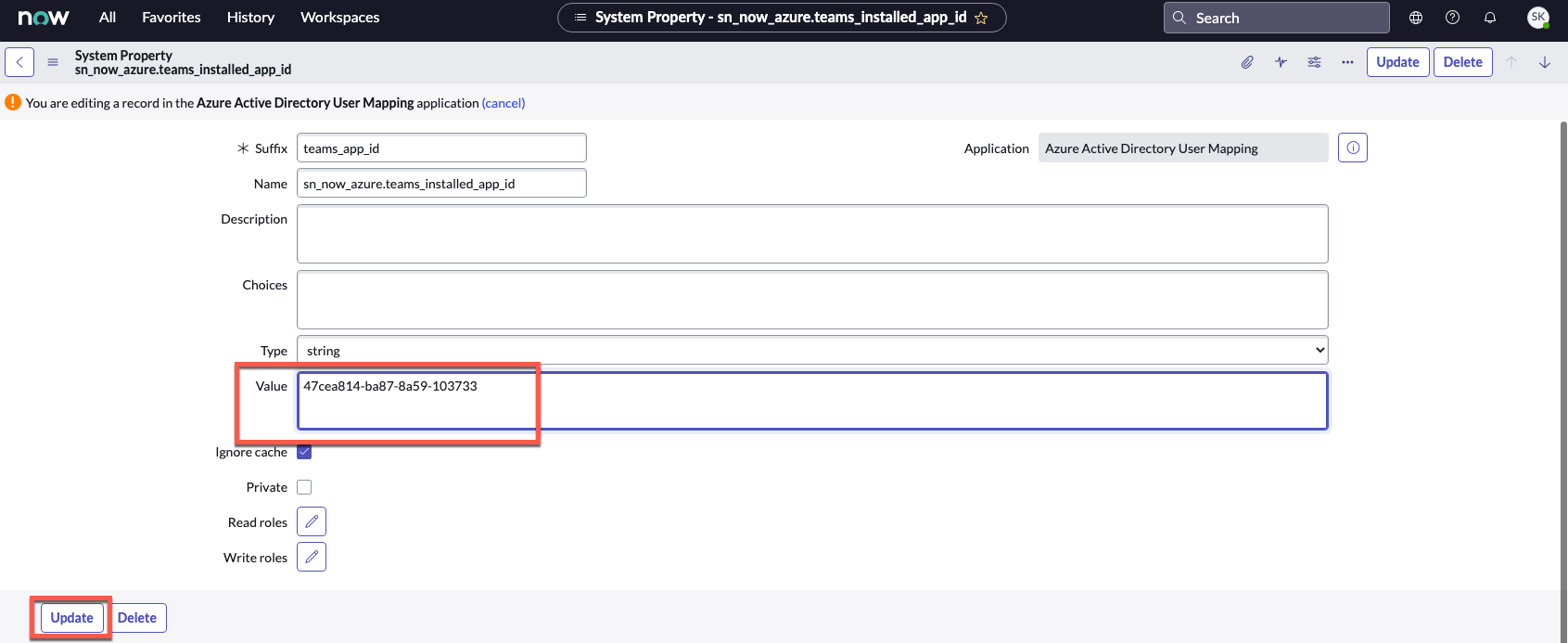Screen dimensions: 1568x643
Task: Click the cancel link in banner
Action: (x=504, y=103)
